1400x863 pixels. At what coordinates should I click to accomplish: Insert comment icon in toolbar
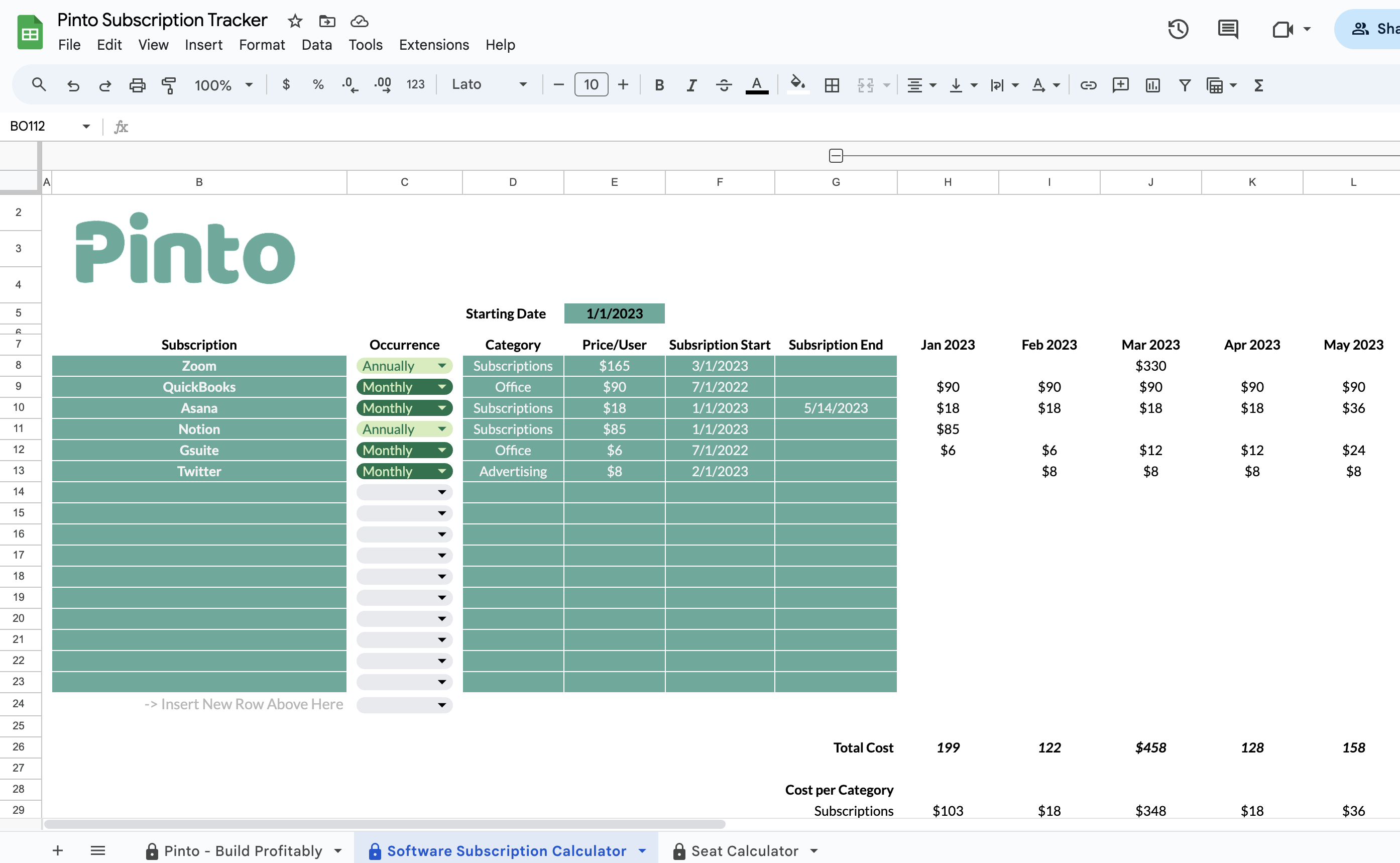[1120, 85]
